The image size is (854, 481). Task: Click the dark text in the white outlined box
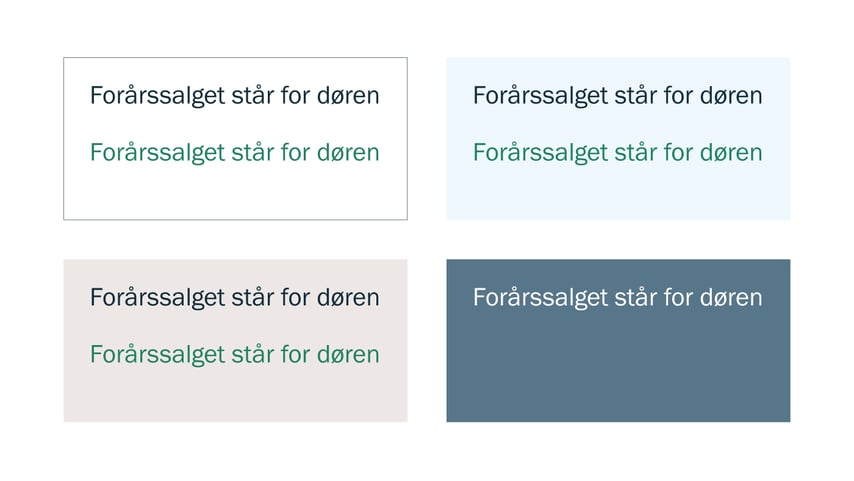235,96
